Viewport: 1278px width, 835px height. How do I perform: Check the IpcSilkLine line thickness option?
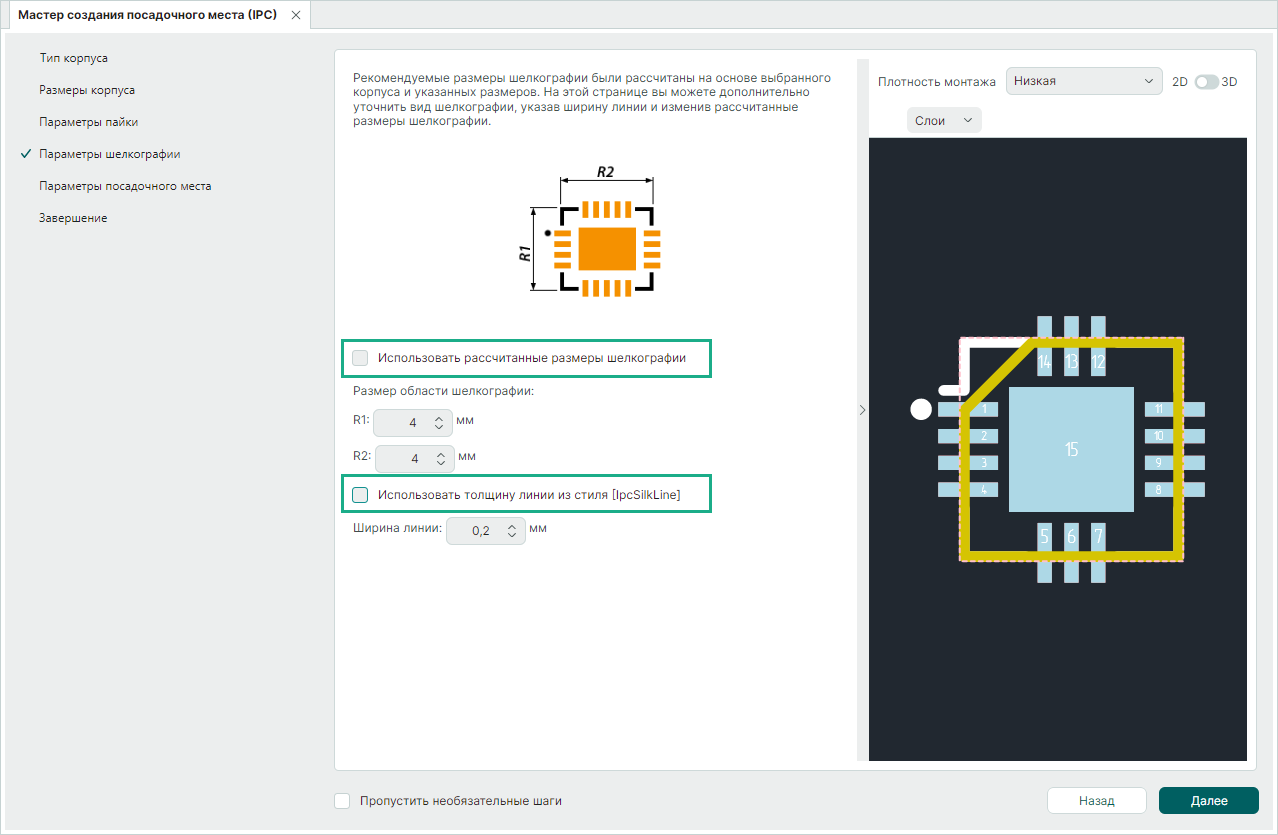(x=361, y=494)
